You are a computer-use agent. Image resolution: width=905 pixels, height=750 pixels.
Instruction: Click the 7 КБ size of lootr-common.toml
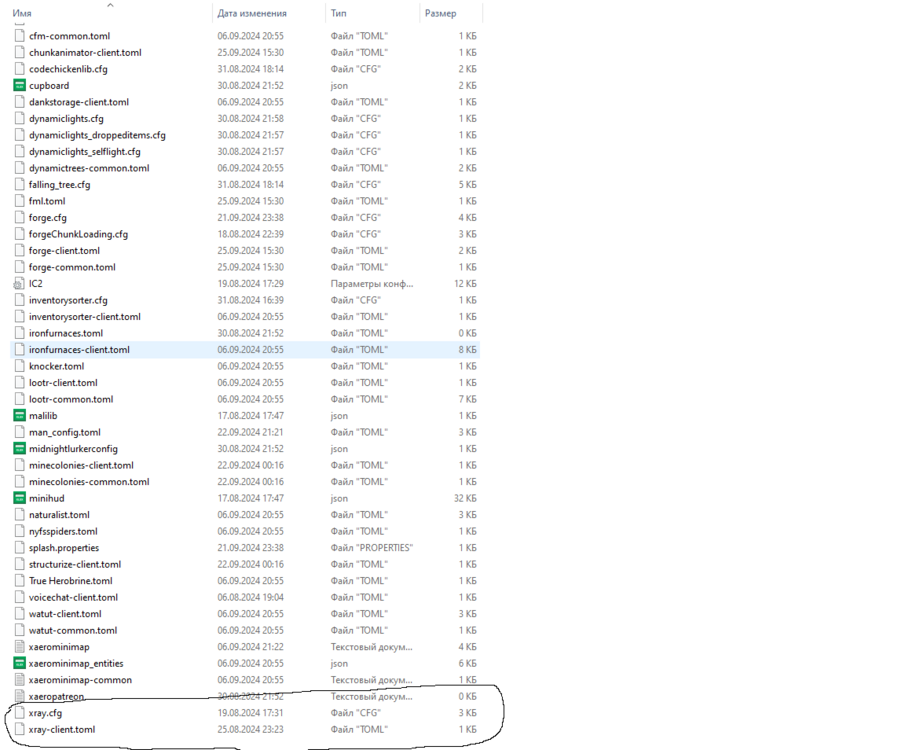click(468, 400)
